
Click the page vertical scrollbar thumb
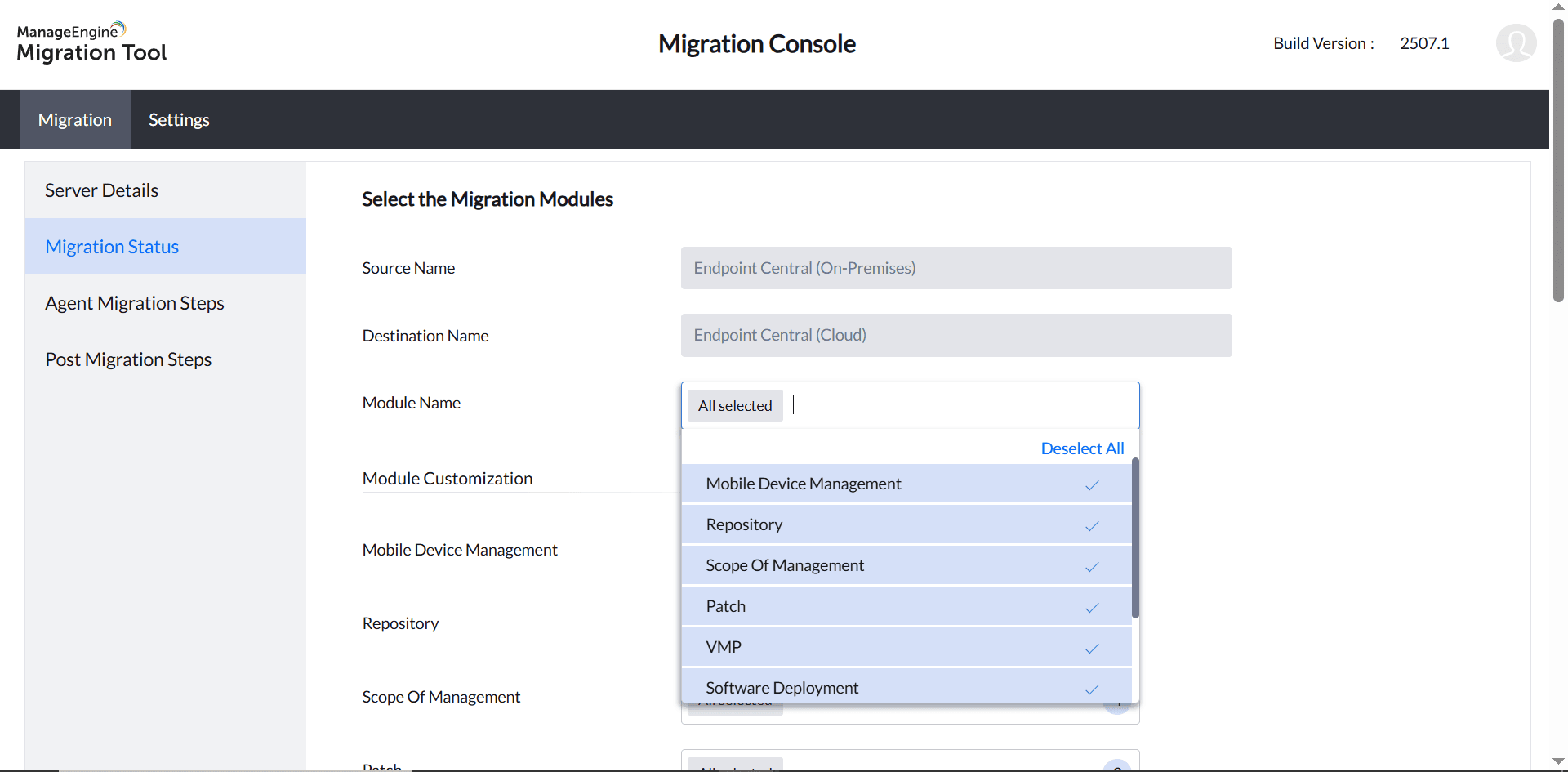pos(1558,159)
